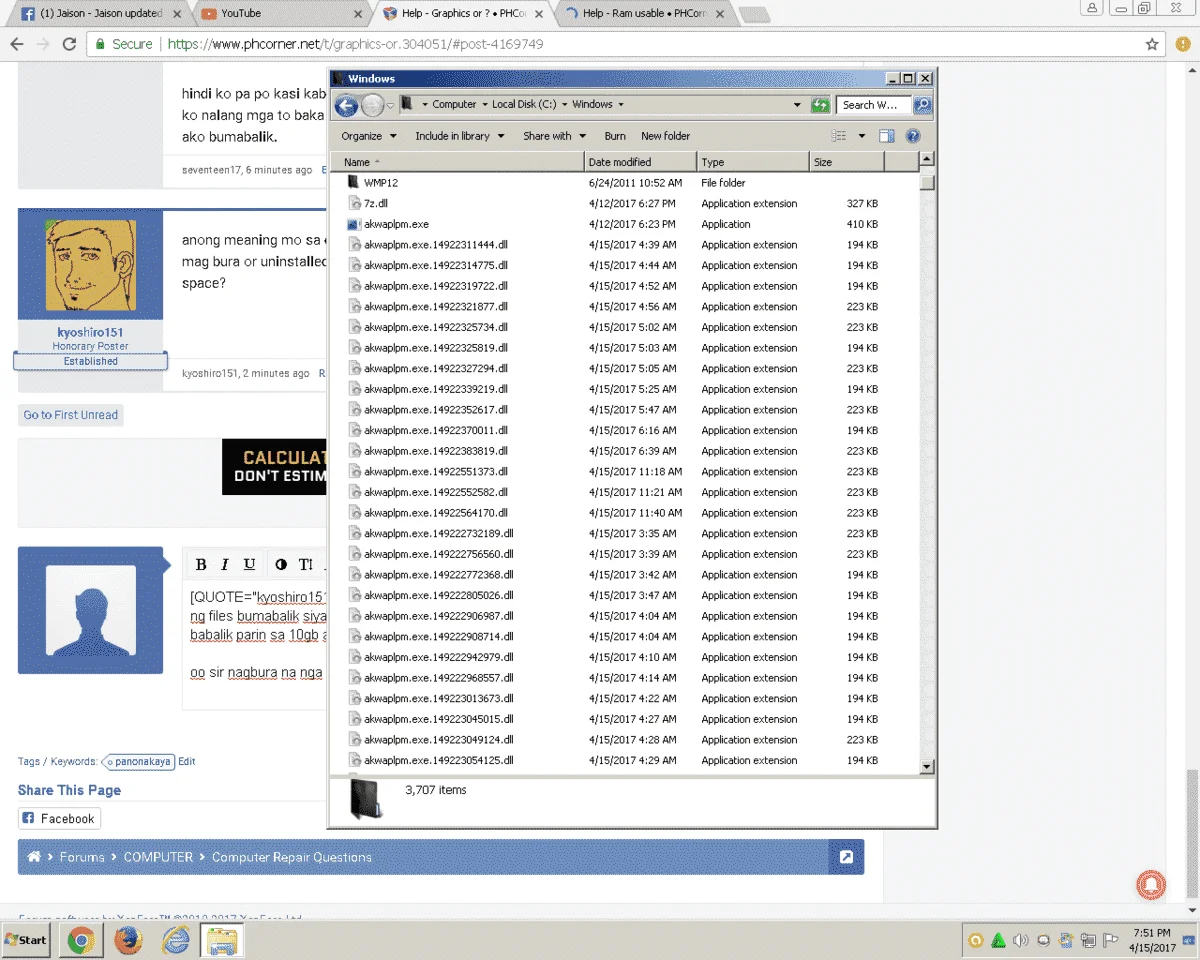
Task: Click the Chrome address bar URL
Action: [356, 44]
